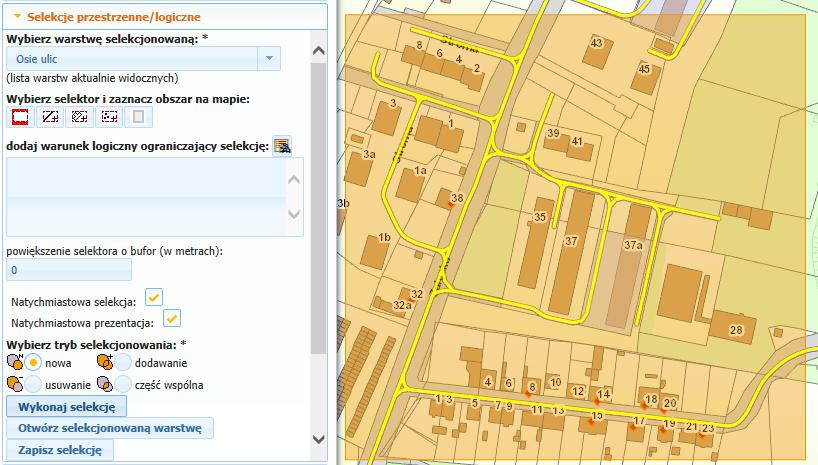Click the 'nowa' selection mode icon
The height and width of the screenshot is (465, 818).
(x=15, y=362)
